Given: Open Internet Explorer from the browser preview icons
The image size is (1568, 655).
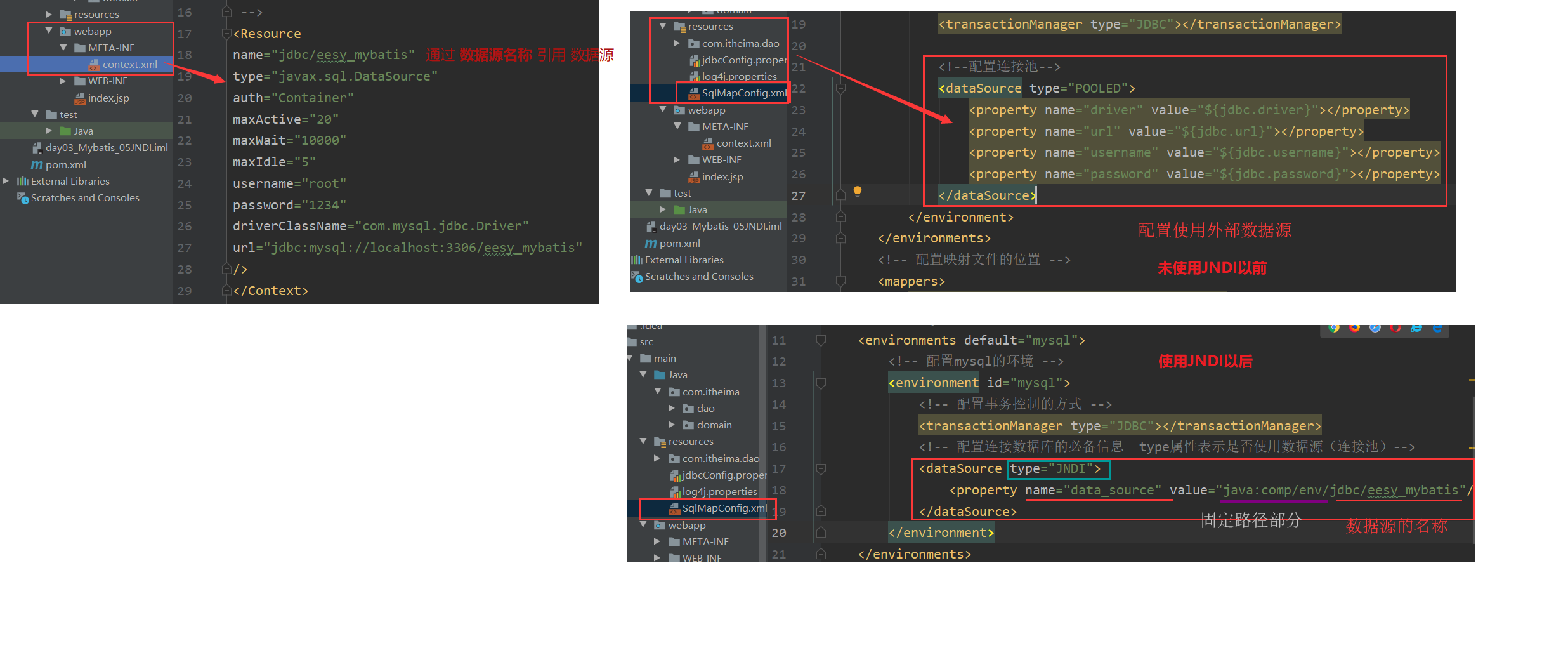Looking at the screenshot, I should (x=1416, y=327).
